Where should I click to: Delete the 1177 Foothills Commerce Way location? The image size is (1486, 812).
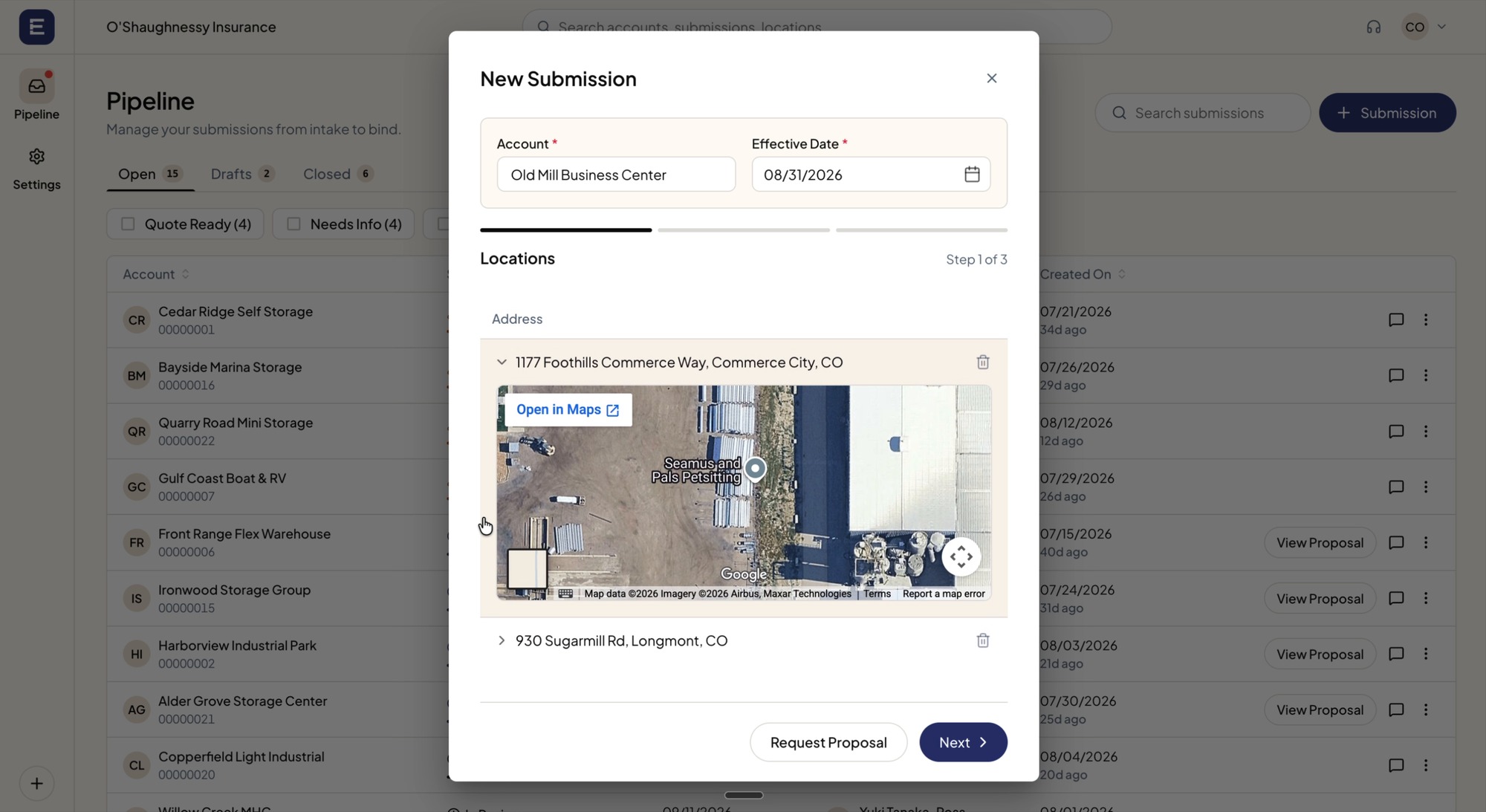tap(982, 362)
